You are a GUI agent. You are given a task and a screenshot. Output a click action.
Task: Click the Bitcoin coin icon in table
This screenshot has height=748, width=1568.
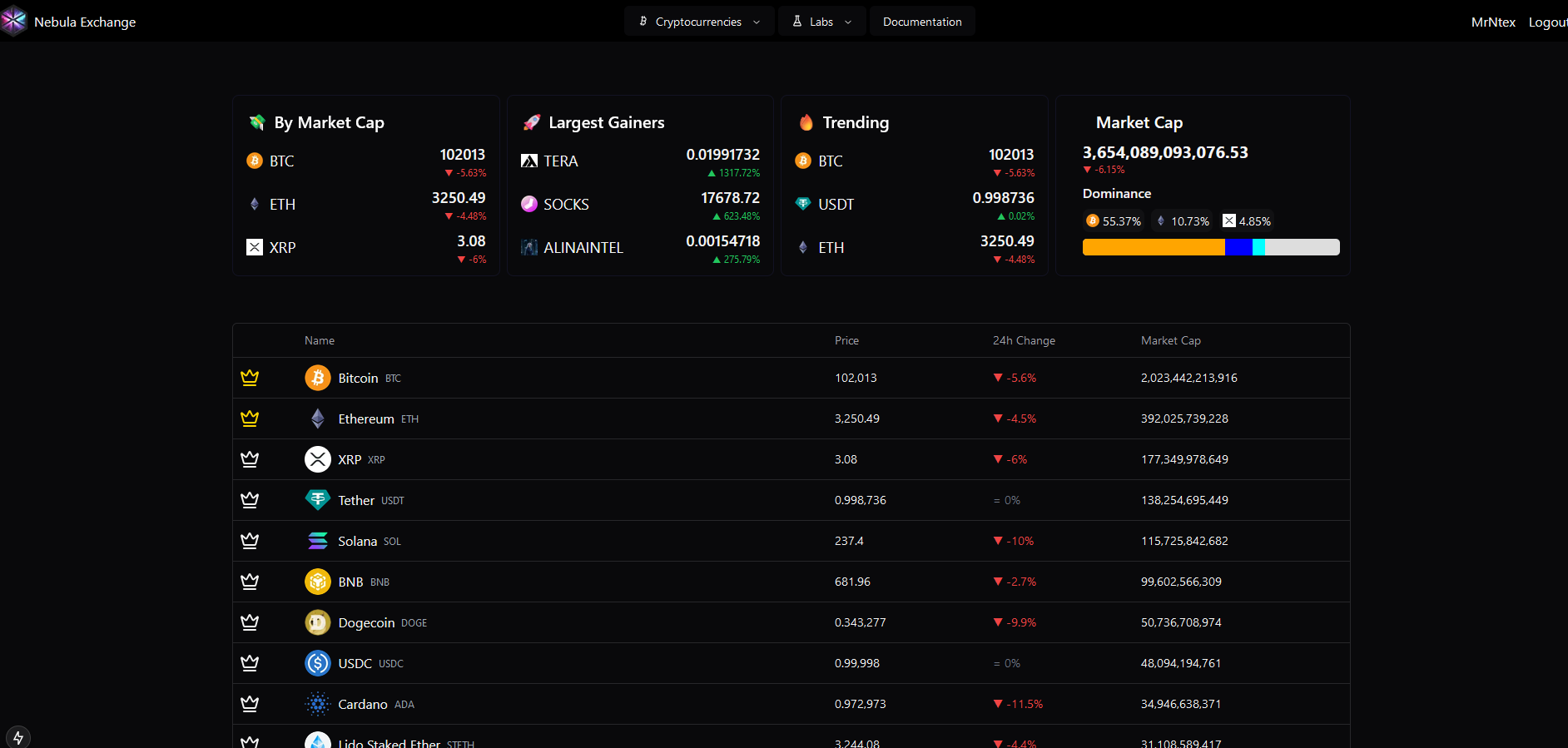pyautogui.click(x=318, y=378)
